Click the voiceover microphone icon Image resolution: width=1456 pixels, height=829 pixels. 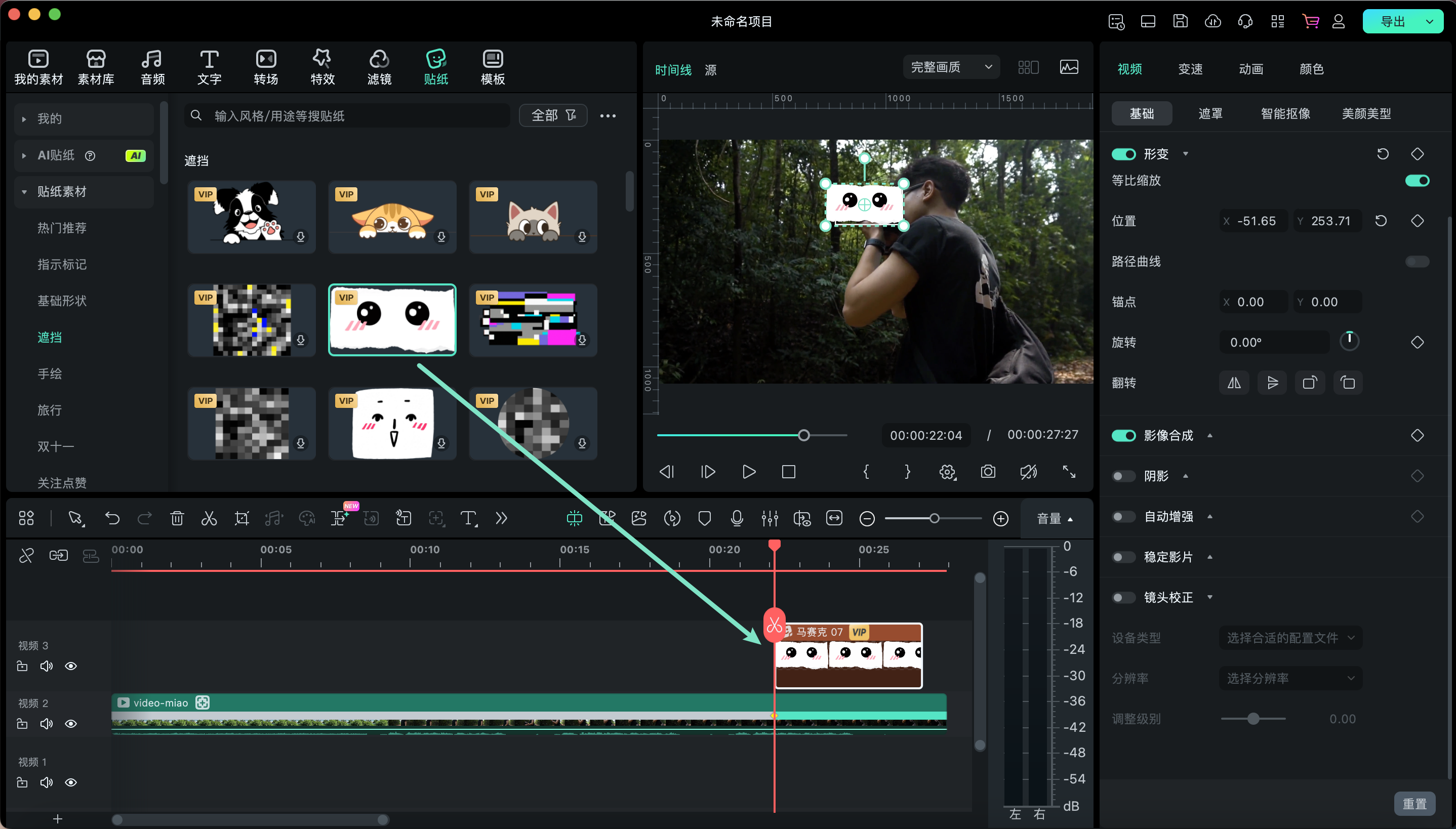[736, 518]
